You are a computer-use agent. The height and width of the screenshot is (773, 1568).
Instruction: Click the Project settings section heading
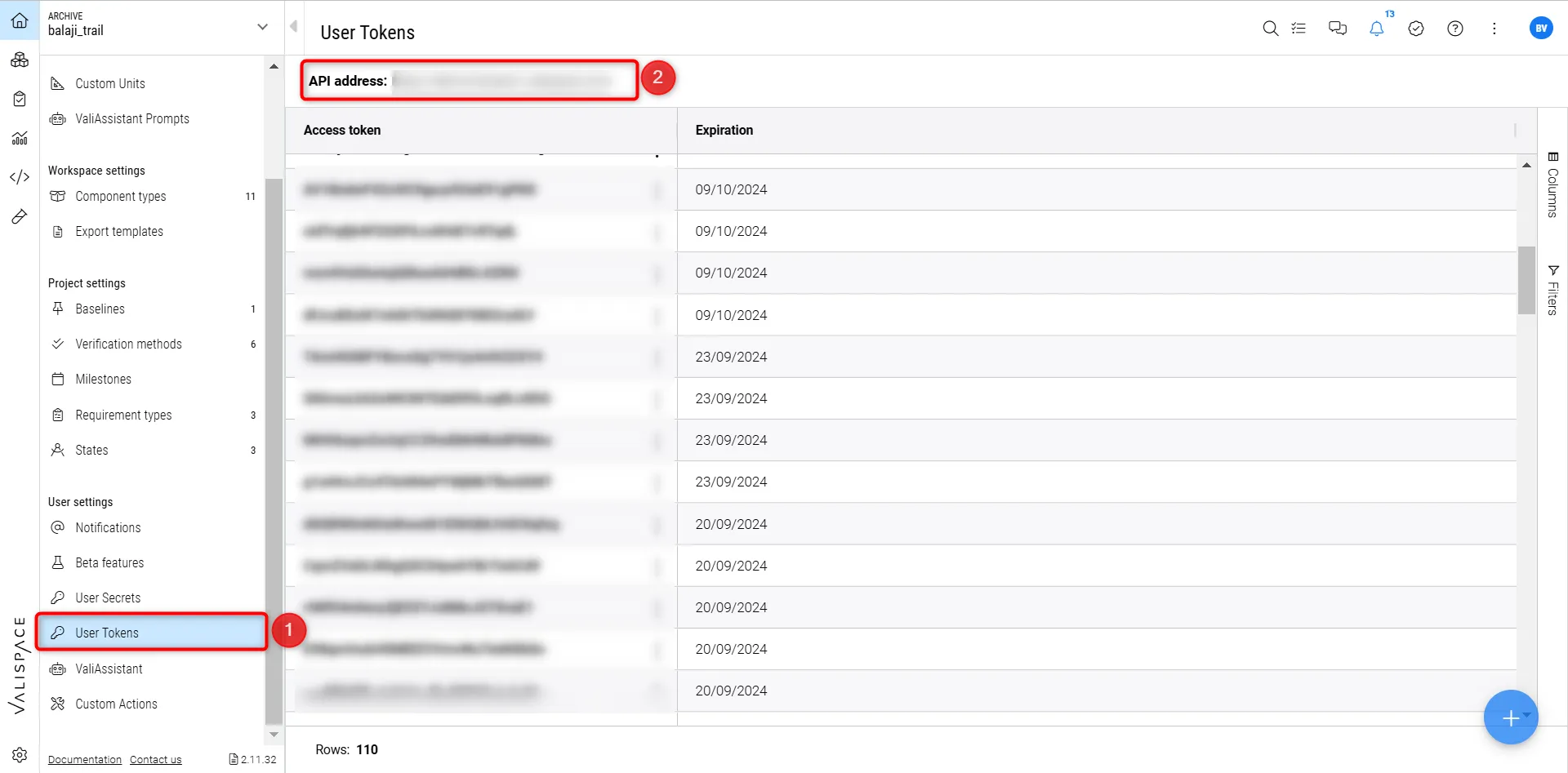coord(87,283)
